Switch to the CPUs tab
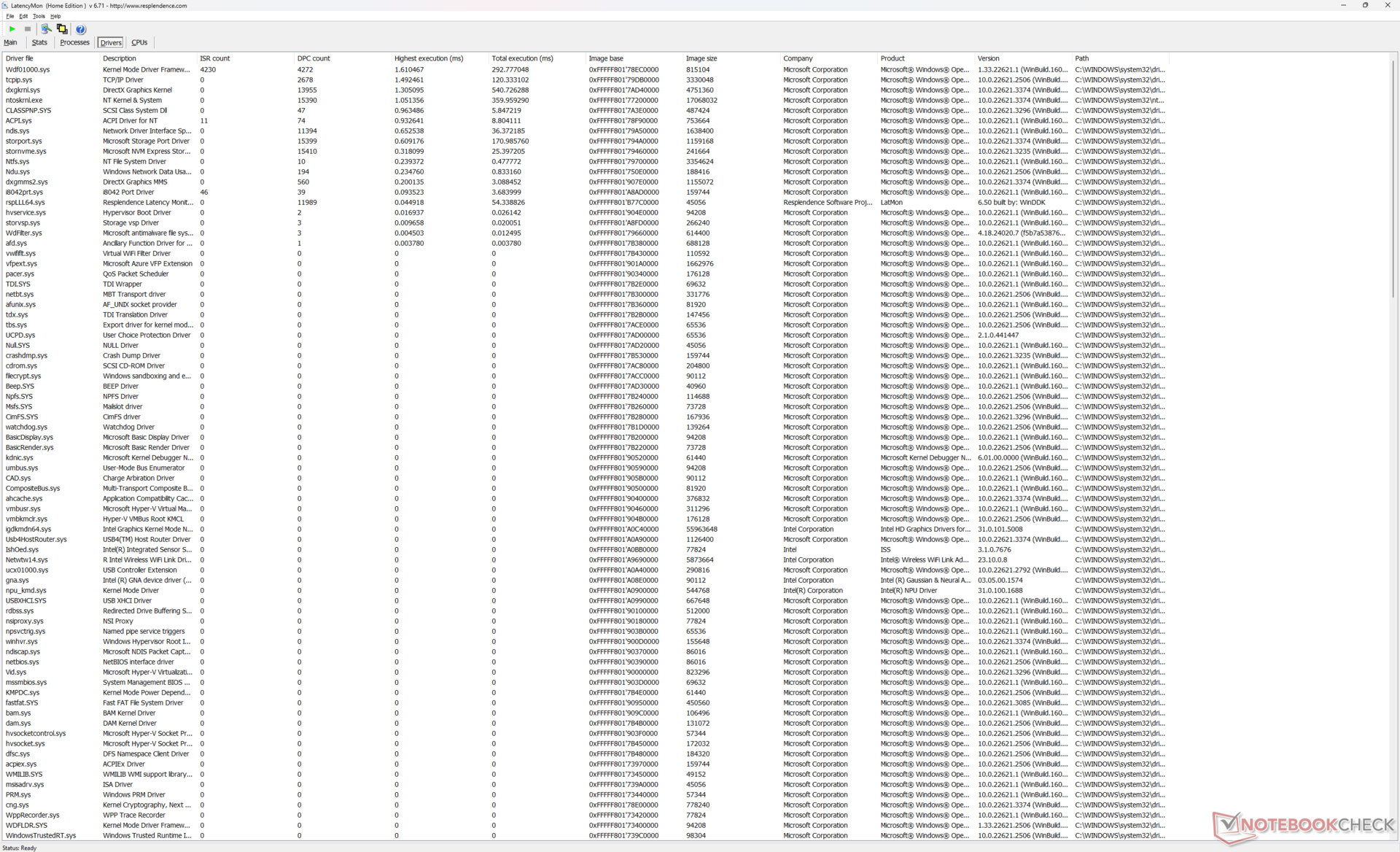Screen dimensions: 1400x852 tap(139, 42)
